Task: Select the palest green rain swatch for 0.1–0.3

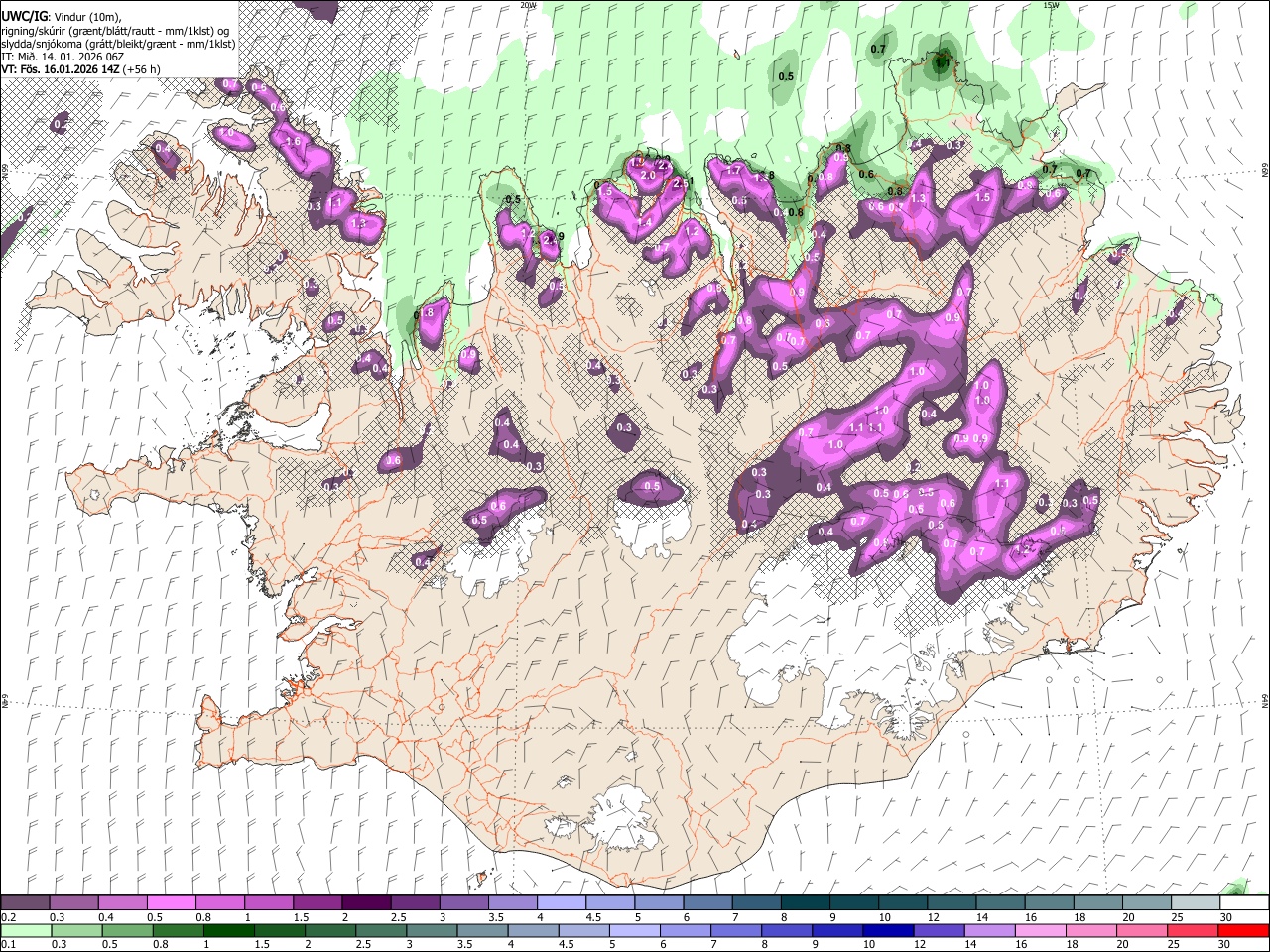Action: tap(26, 930)
